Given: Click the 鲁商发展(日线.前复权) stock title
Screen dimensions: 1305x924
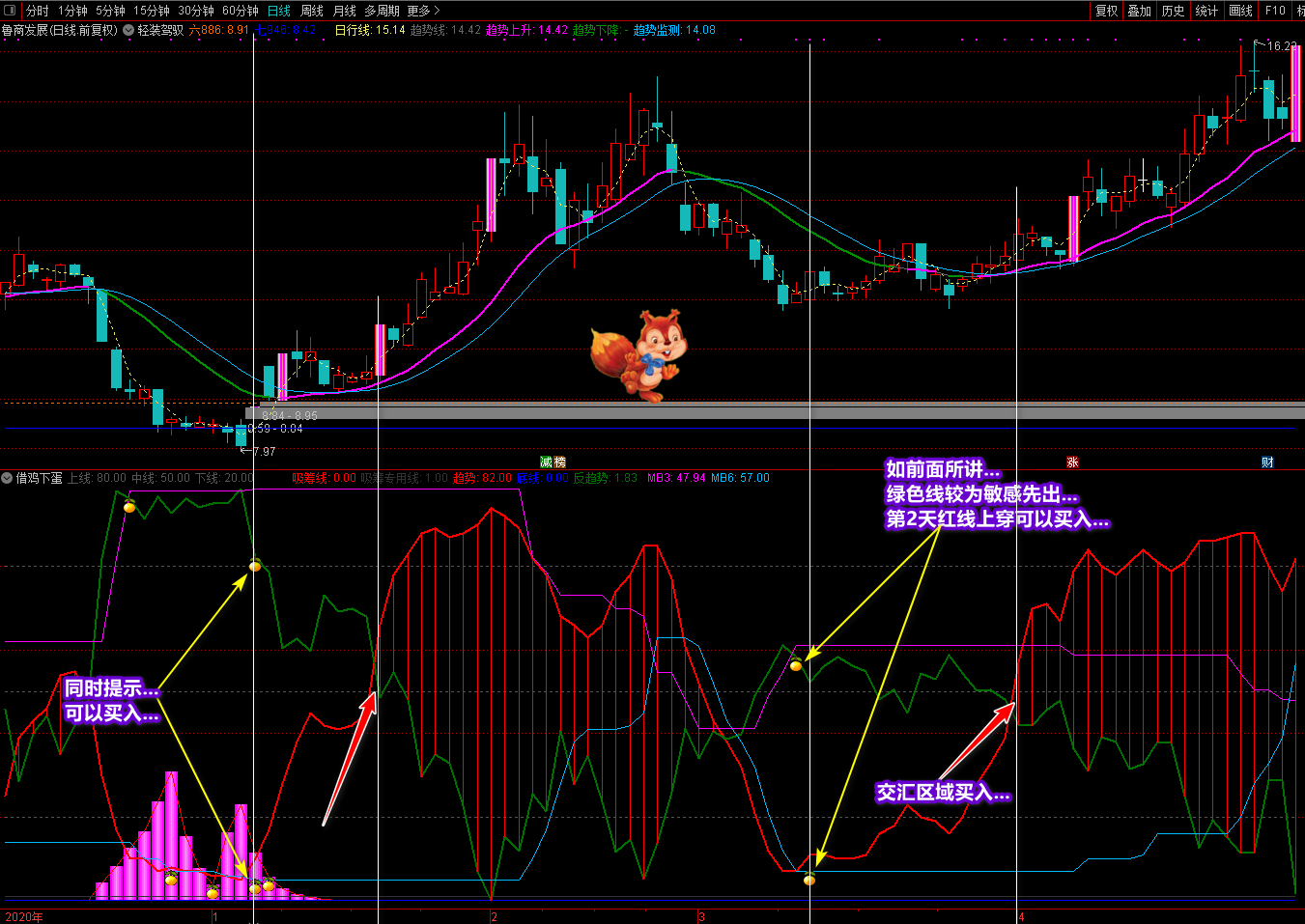Looking at the screenshot, I should [x=60, y=30].
